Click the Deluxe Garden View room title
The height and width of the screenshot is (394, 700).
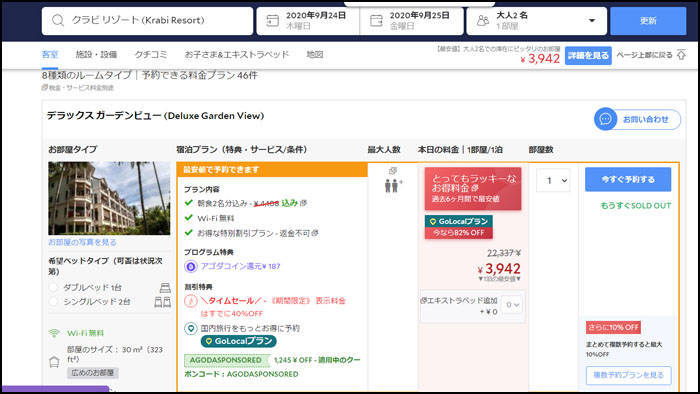(x=155, y=116)
